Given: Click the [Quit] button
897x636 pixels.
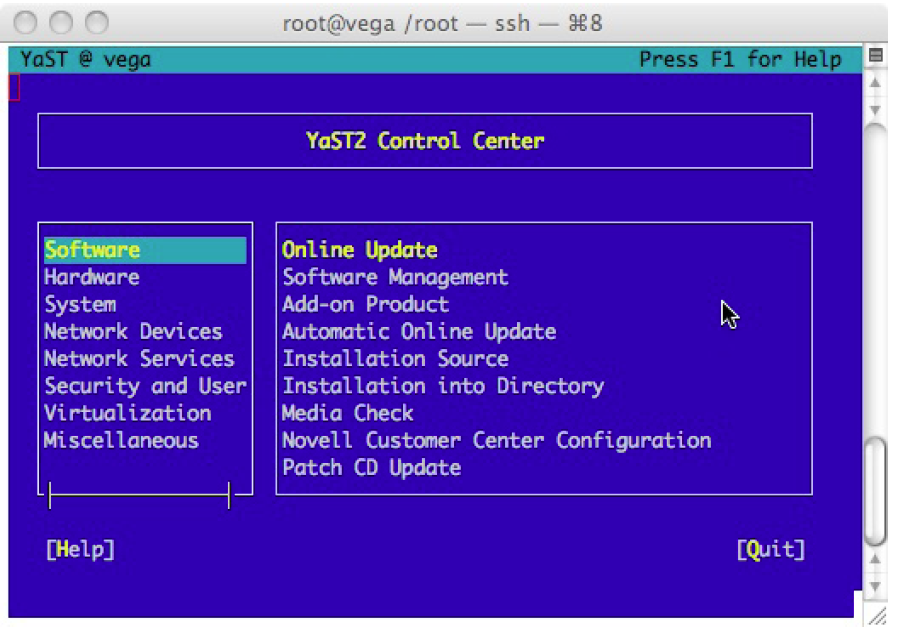Looking at the screenshot, I should (x=771, y=550).
